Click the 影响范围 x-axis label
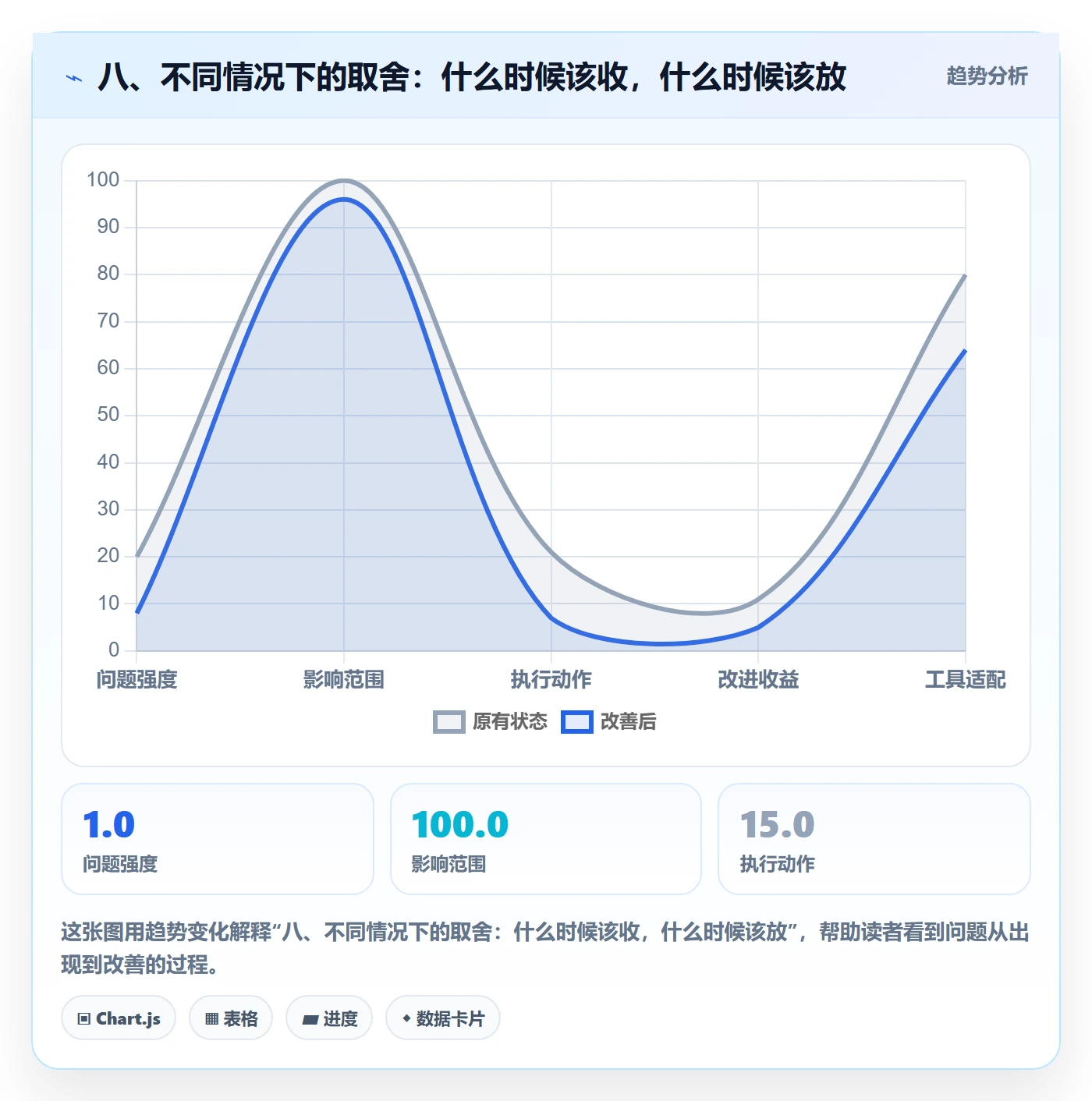 tap(344, 680)
